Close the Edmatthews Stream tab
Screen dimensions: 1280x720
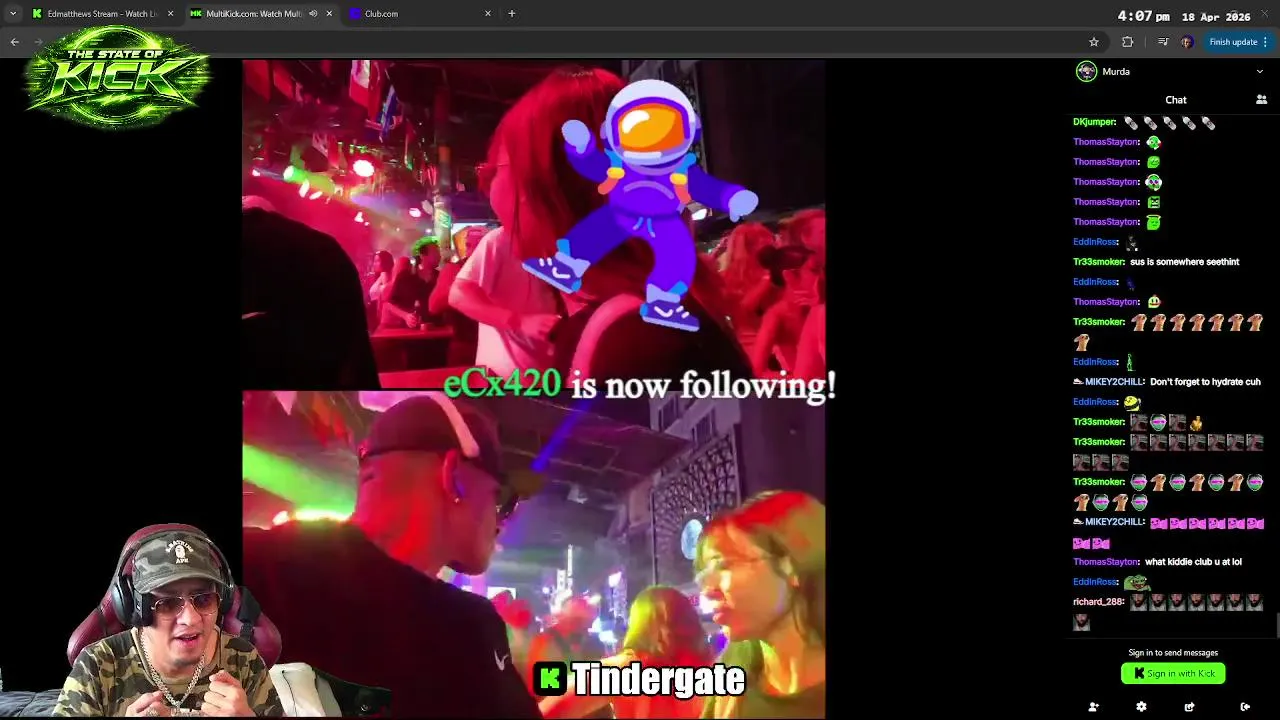(170, 13)
